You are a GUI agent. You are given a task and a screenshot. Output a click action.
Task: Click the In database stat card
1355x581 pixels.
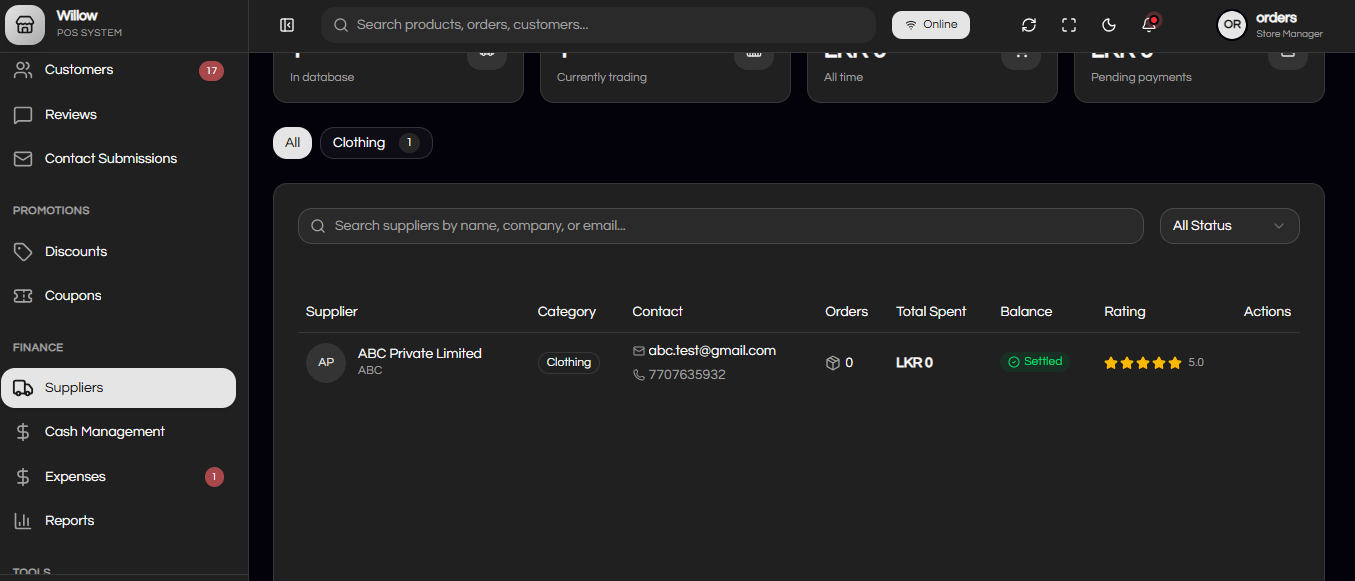(398, 77)
